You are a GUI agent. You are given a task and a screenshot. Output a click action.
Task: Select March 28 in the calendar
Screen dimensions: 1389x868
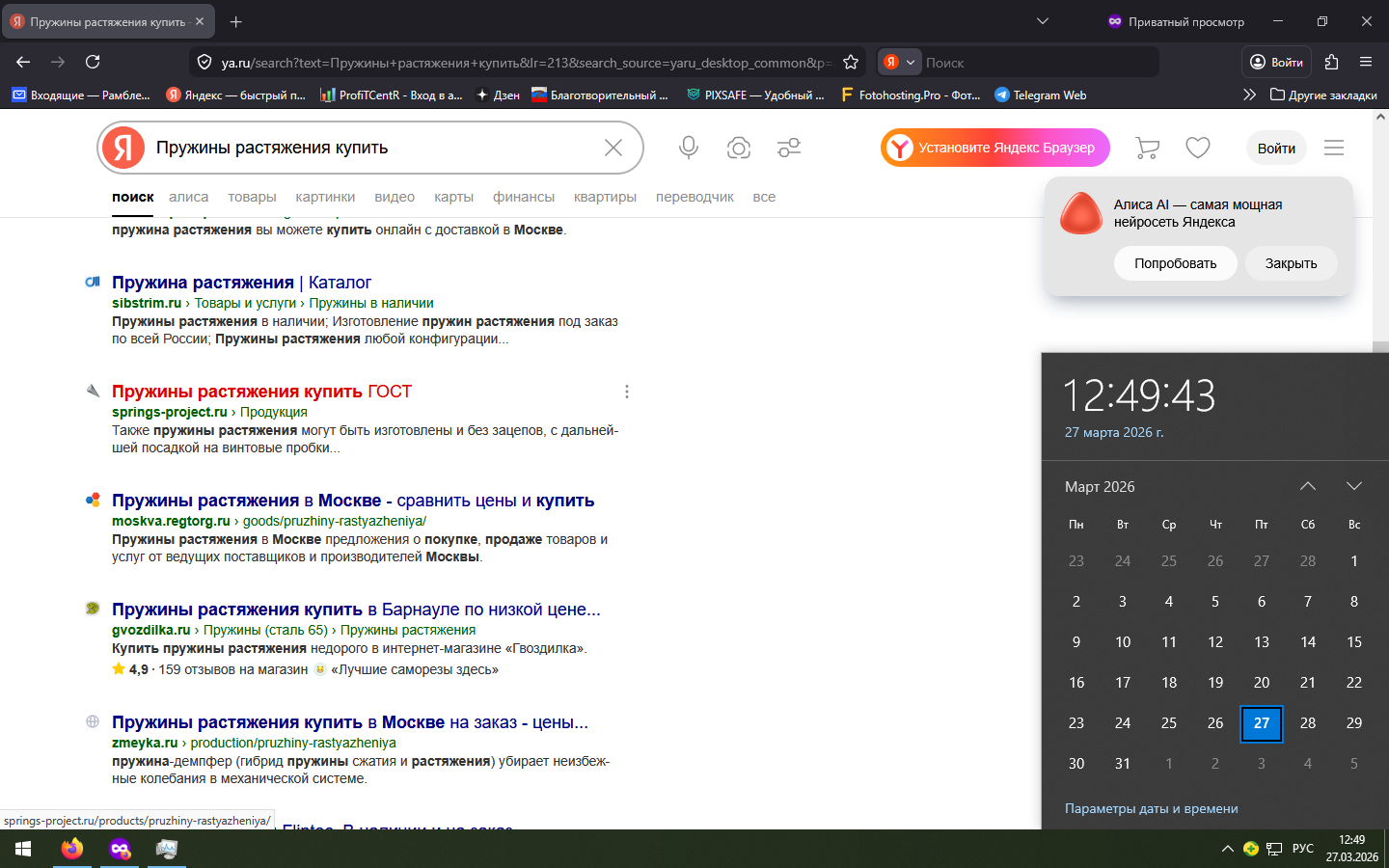(x=1308, y=723)
